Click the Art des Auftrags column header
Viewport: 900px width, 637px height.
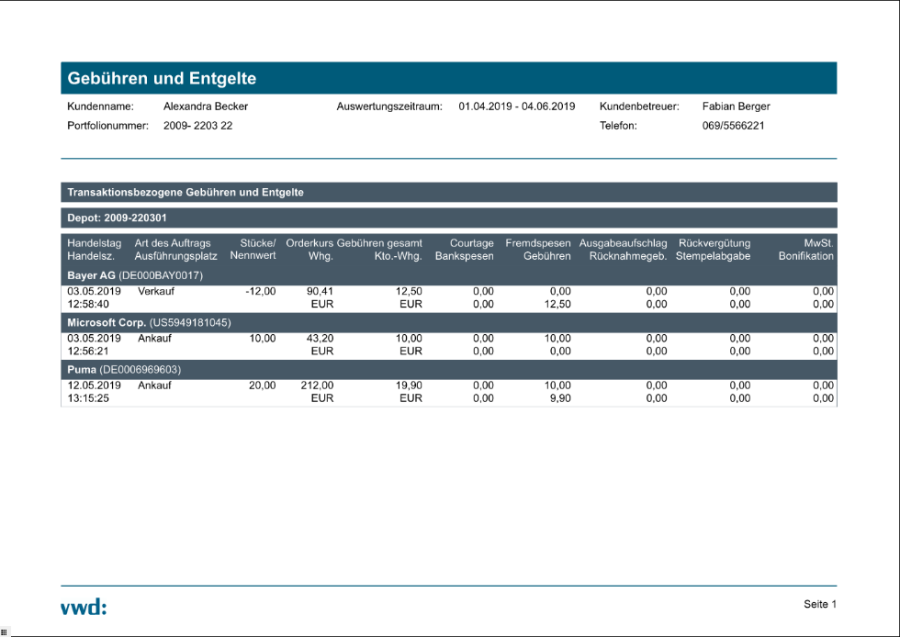click(172, 243)
